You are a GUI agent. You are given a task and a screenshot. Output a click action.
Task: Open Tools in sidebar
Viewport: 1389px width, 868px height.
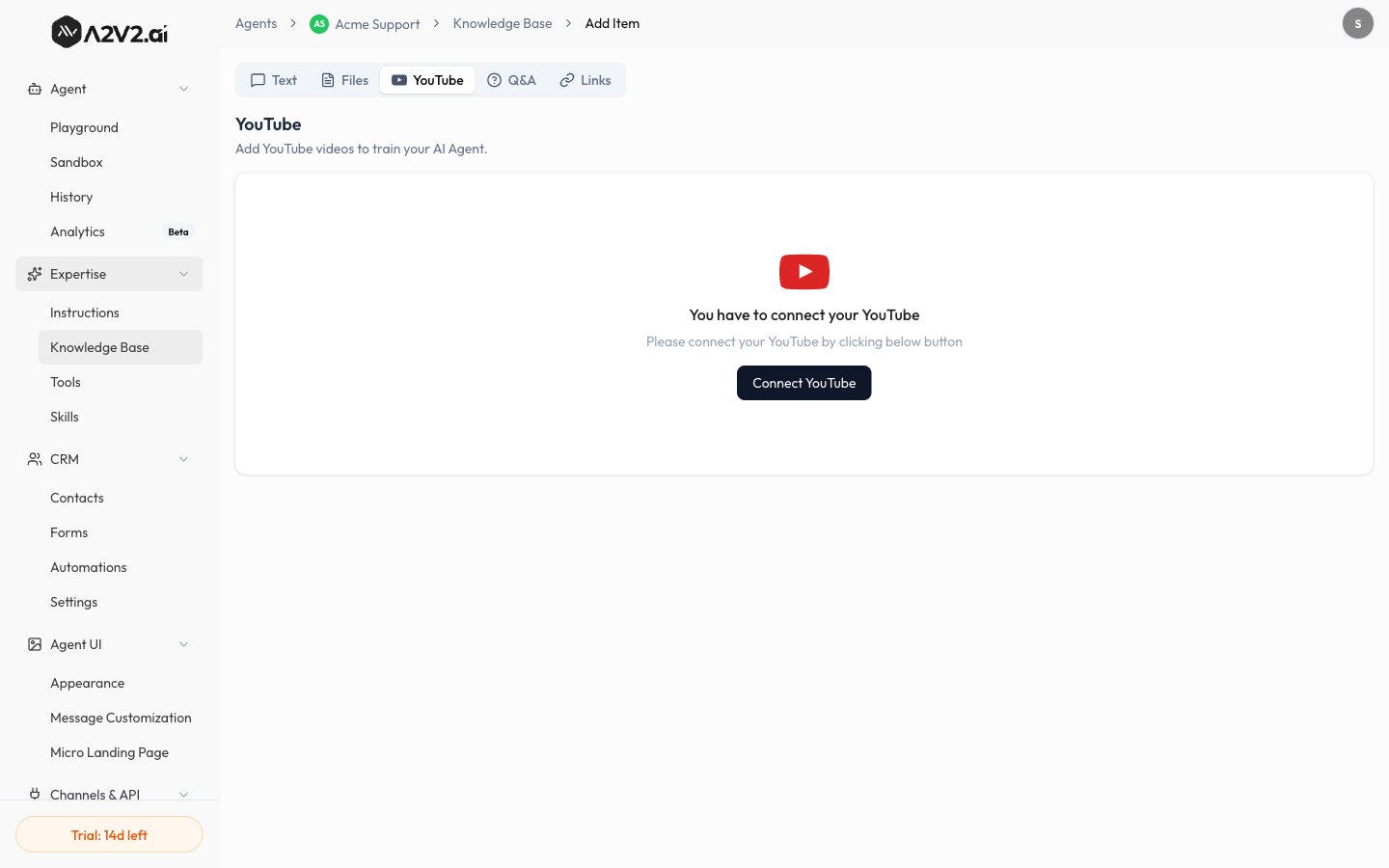click(x=121, y=382)
